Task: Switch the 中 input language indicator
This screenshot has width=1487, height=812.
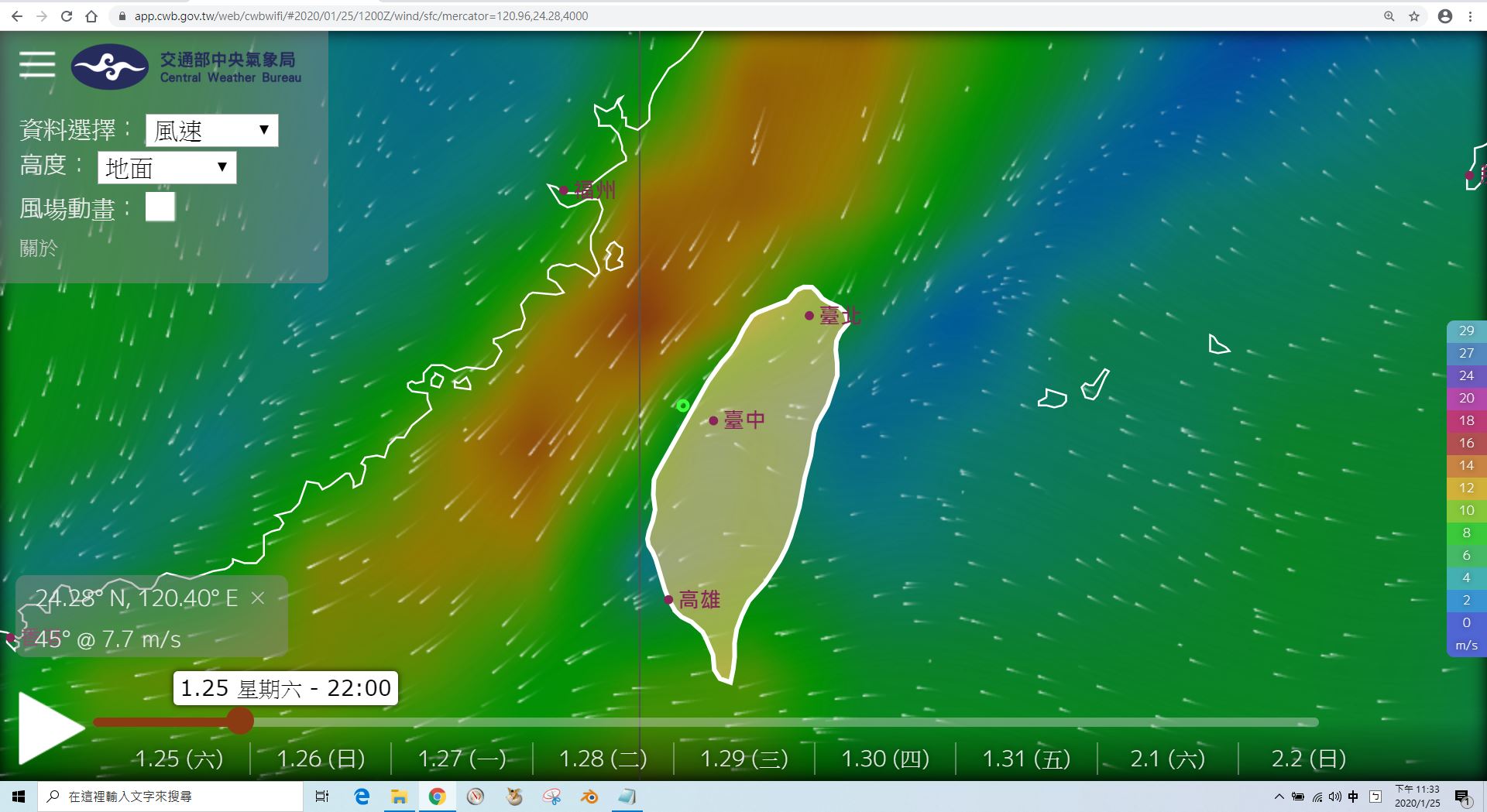Action: tap(1353, 797)
